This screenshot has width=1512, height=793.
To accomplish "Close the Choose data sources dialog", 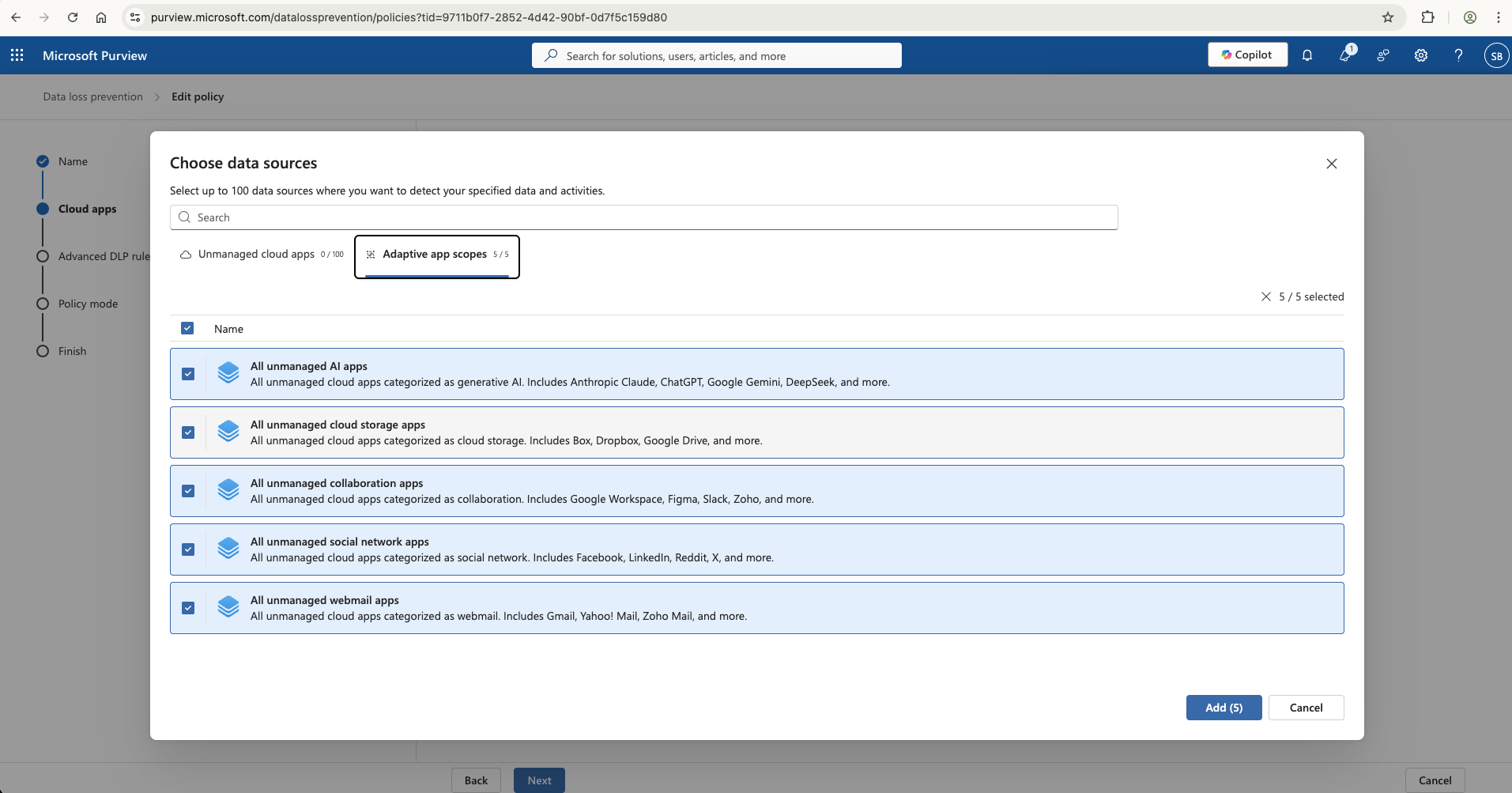I will click(x=1332, y=164).
